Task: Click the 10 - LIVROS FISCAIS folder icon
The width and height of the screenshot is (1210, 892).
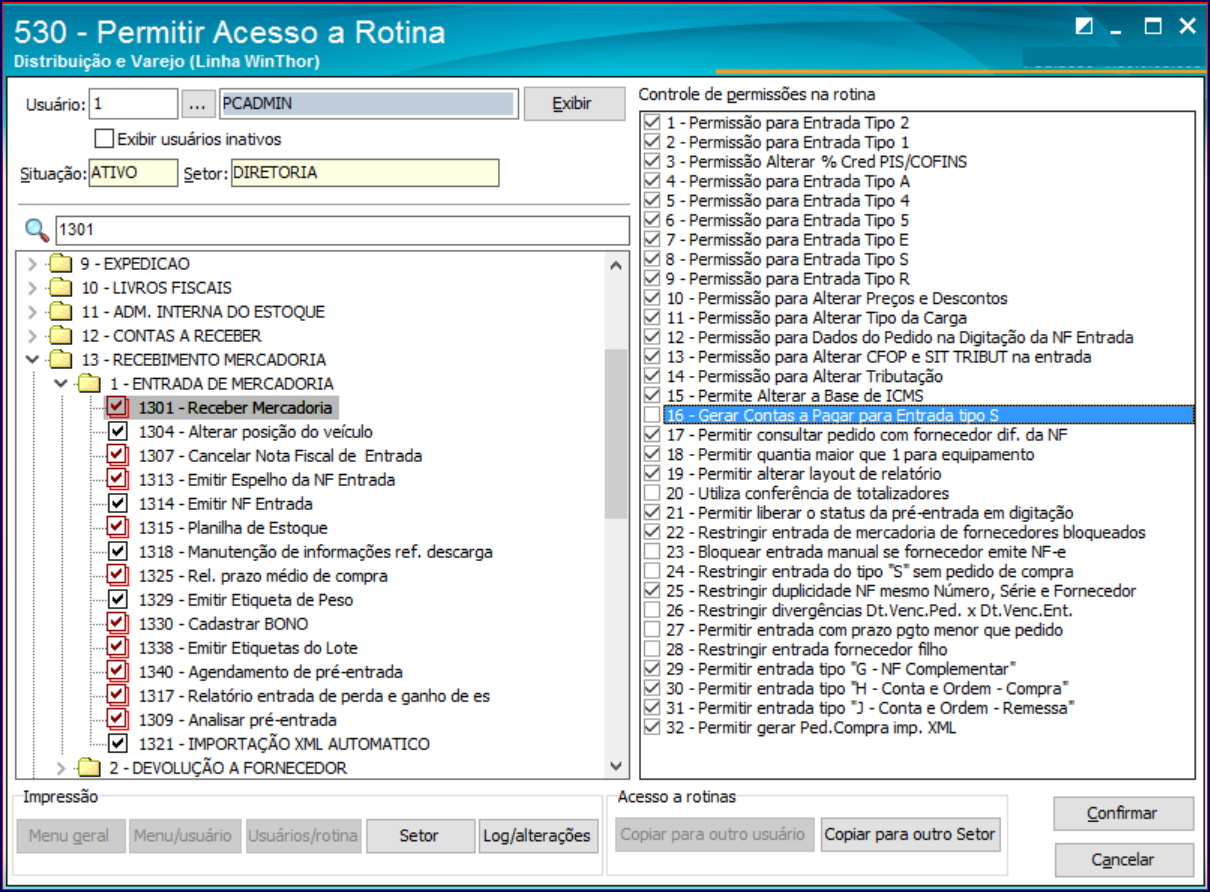Action: 62,288
